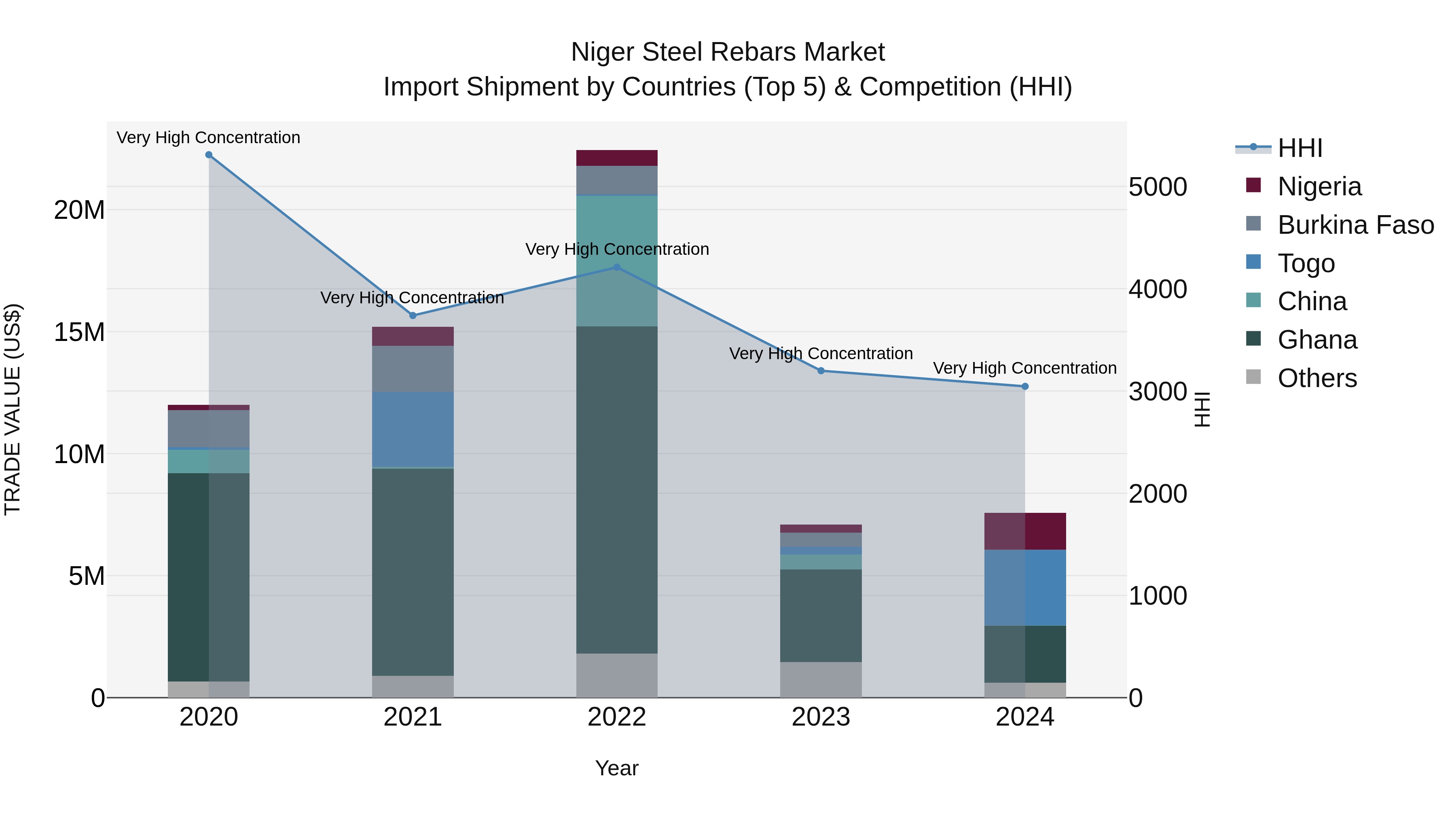Screen dimensions: 1456x819
Task: Select the Ghana segment of the 2022 bar
Action: (x=617, y=490)
